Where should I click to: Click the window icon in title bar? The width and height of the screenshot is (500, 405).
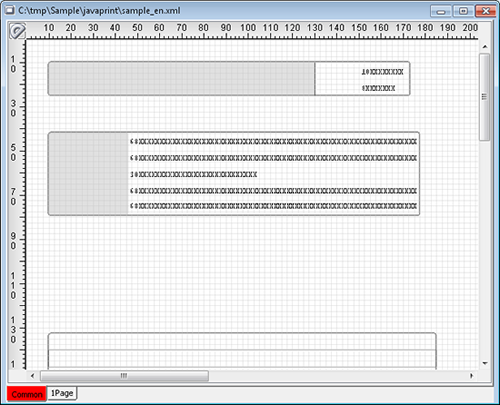point(10,10)
